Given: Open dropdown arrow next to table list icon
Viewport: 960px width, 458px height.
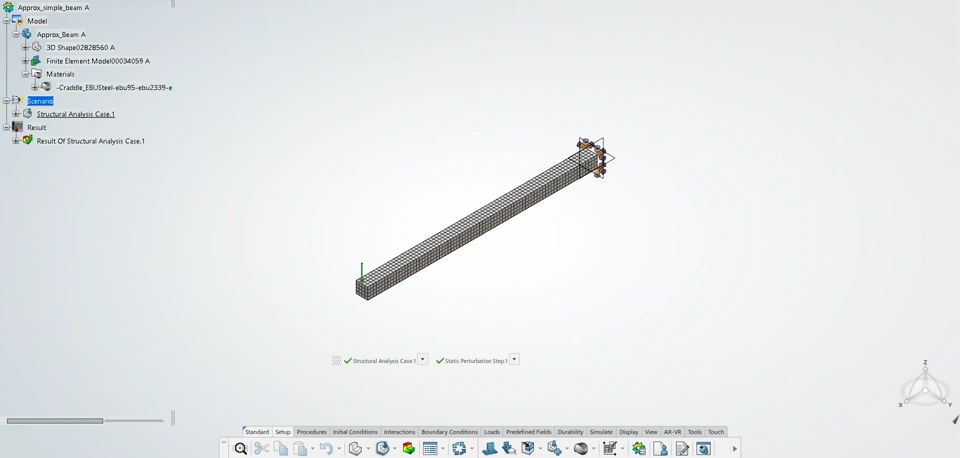Looking at the screenshot, I should tap(443, 449).
